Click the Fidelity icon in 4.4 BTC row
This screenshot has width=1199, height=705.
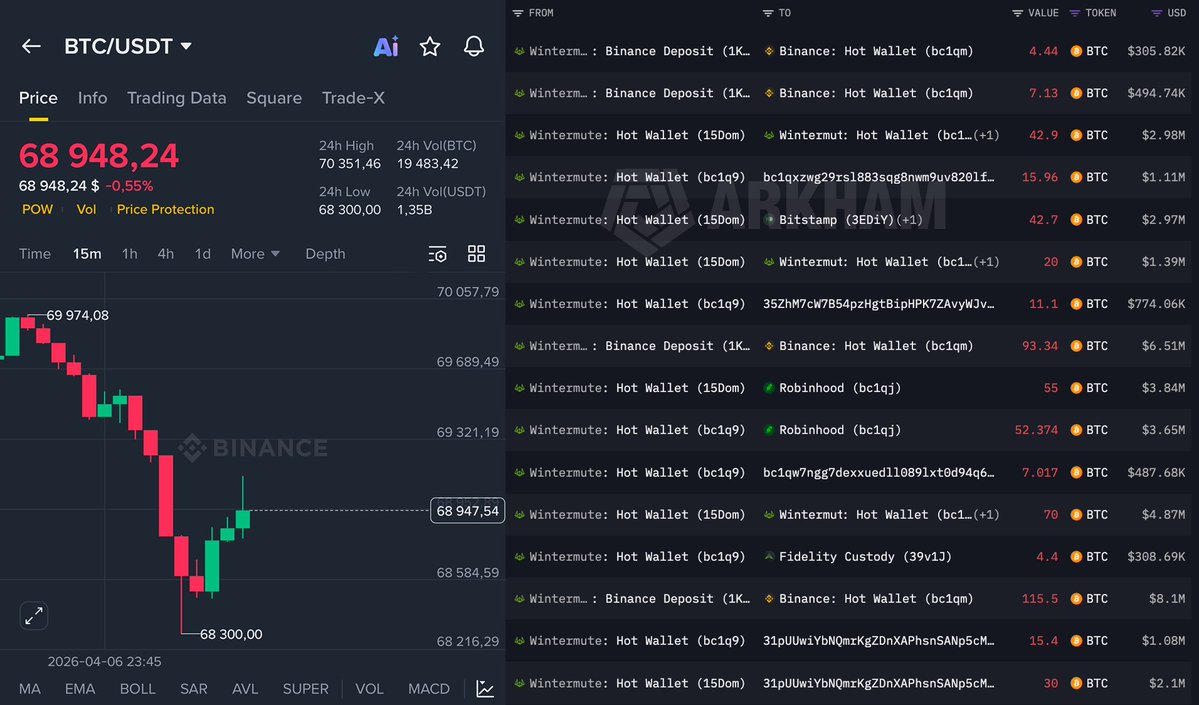coord(769,557)
